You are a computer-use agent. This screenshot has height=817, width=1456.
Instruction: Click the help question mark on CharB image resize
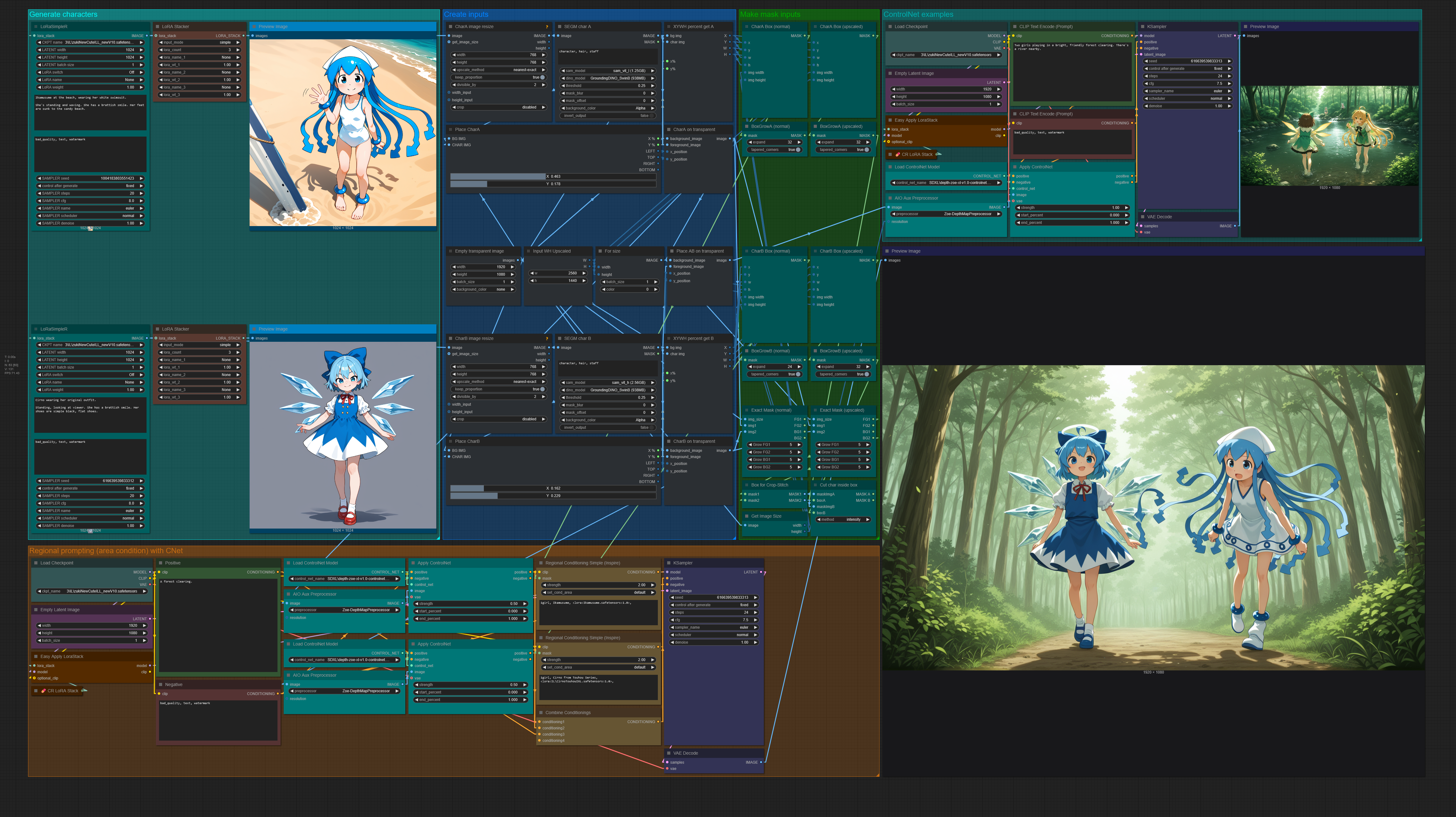(547, 339)
